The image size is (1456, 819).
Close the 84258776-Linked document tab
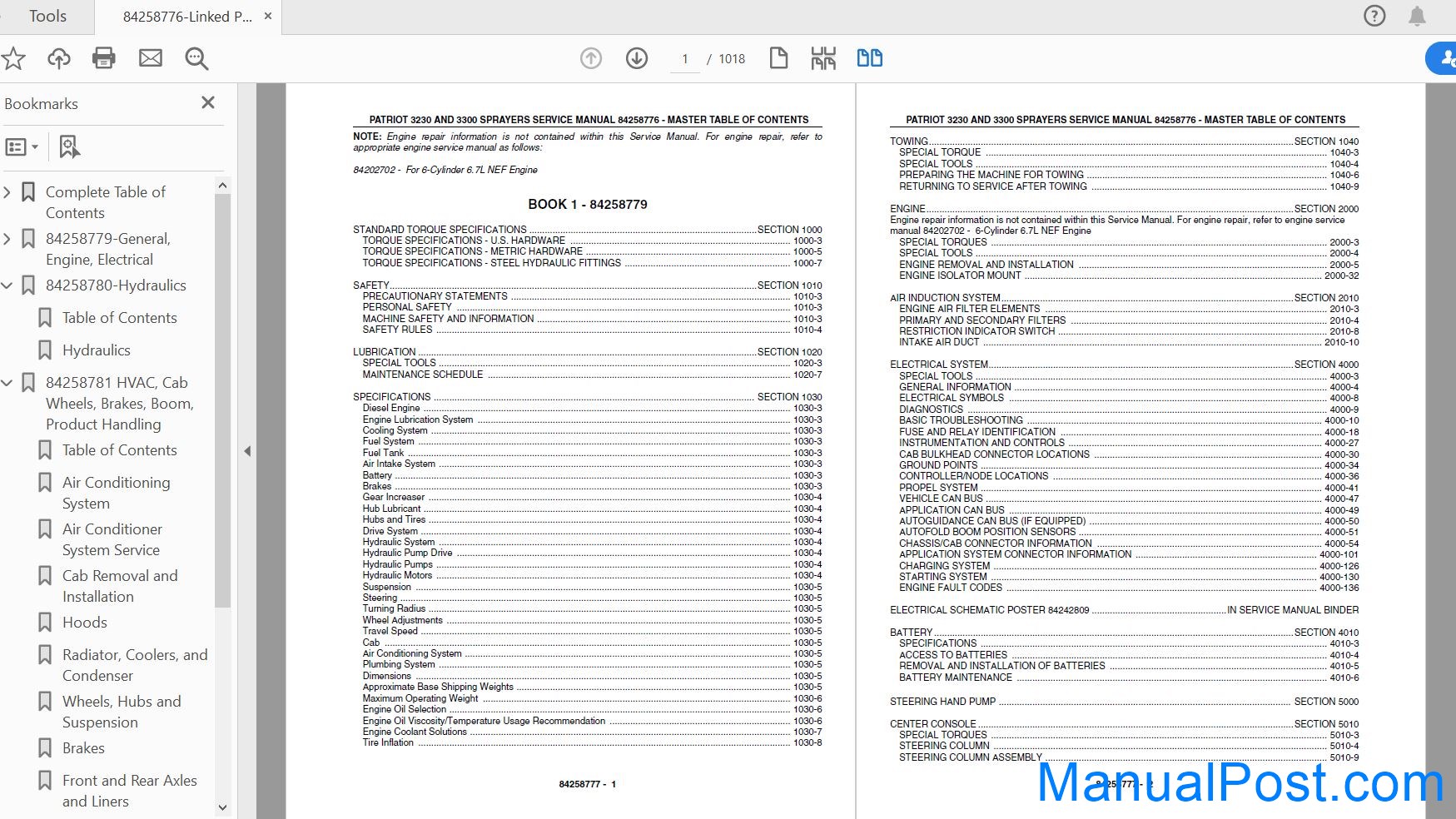[268, 16]
